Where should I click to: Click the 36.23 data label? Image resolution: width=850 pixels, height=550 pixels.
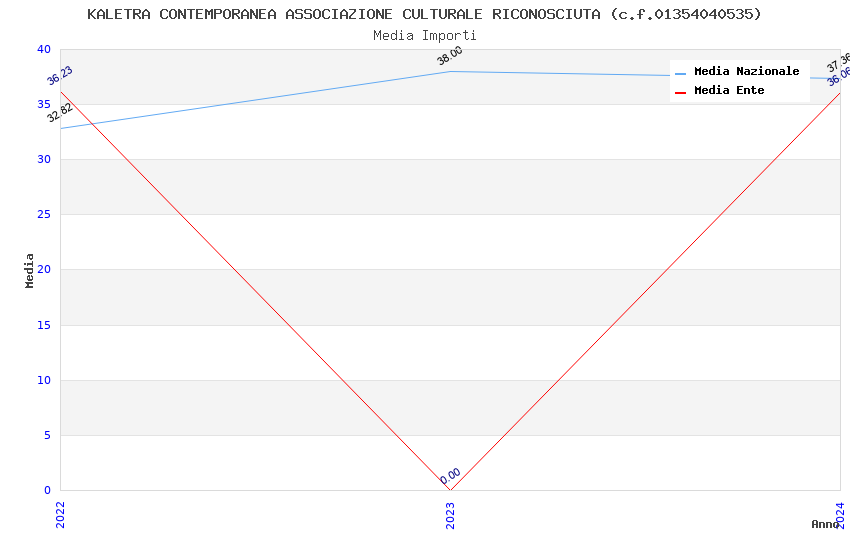60,76
